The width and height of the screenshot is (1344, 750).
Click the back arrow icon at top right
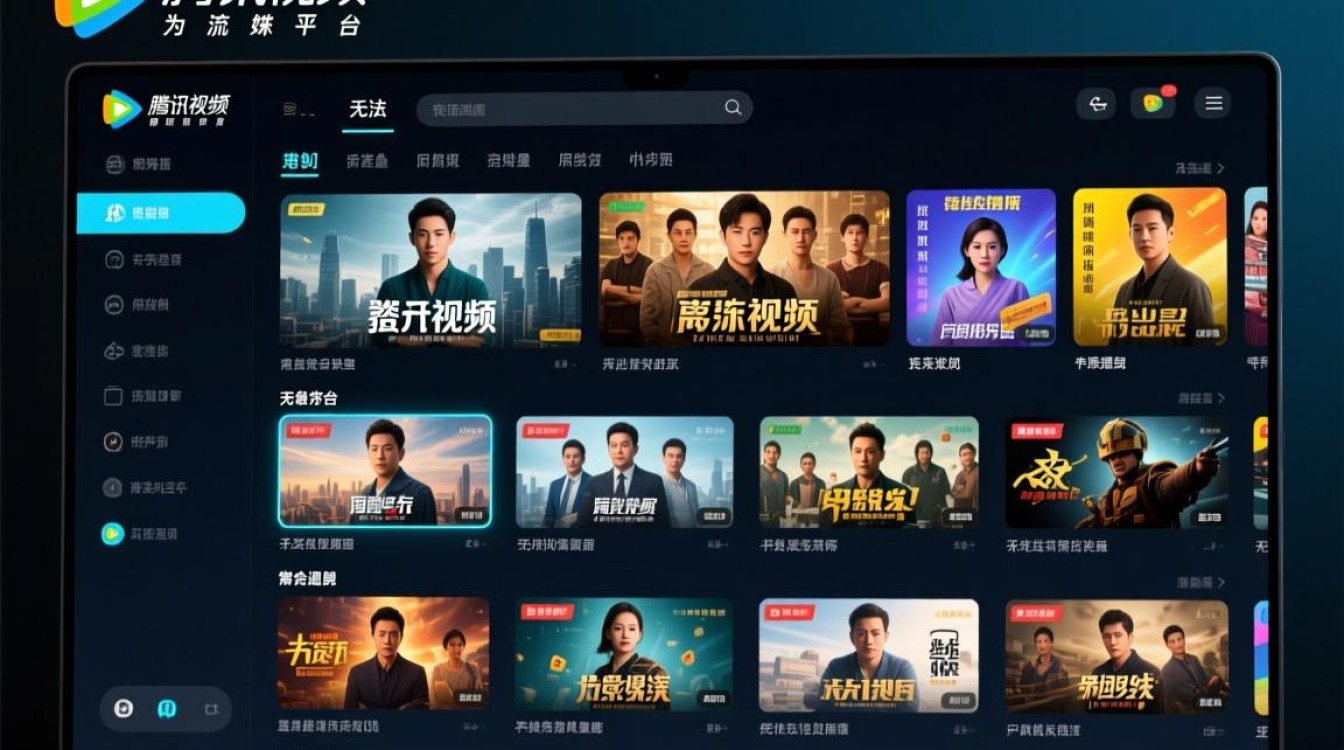coord(1097,103)
